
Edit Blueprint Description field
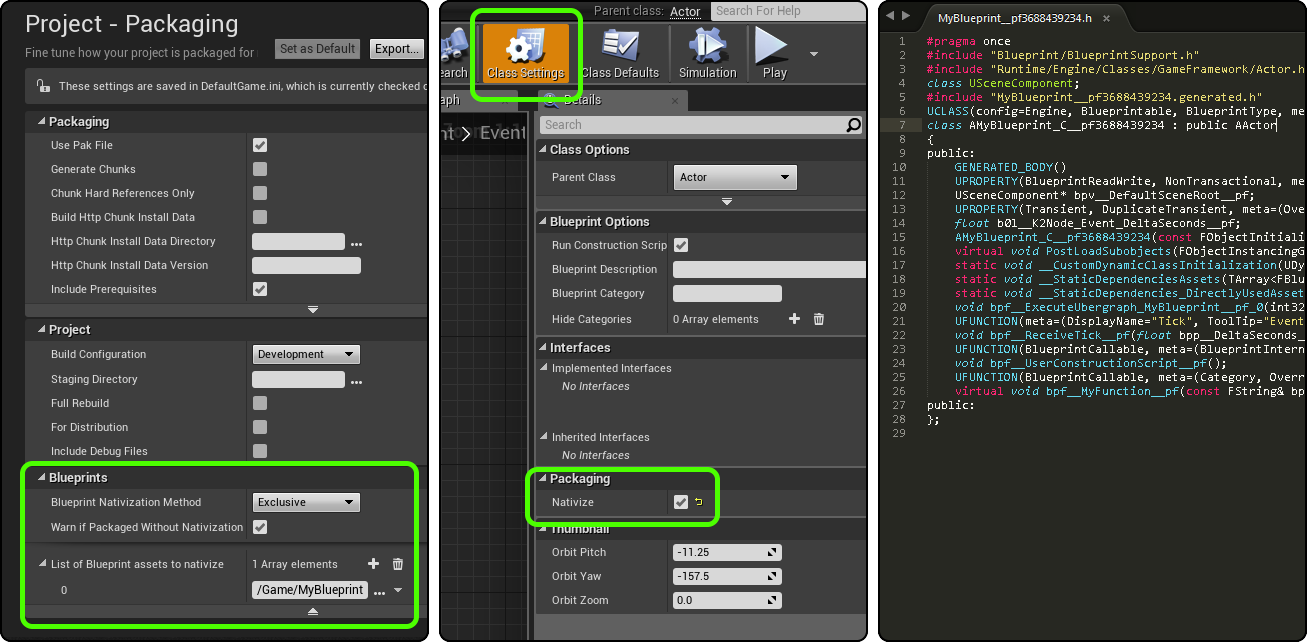[x=769, y=269]
